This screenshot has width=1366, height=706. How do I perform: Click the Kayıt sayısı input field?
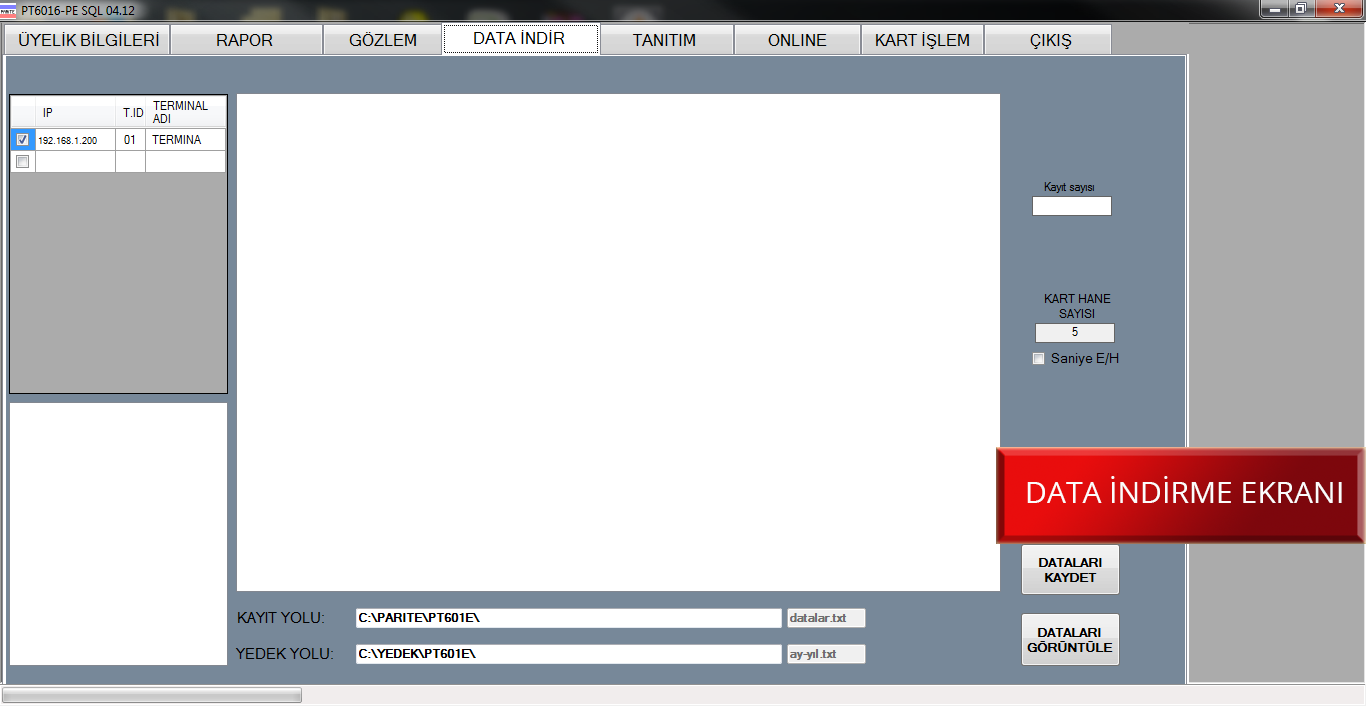[1071, 206]
